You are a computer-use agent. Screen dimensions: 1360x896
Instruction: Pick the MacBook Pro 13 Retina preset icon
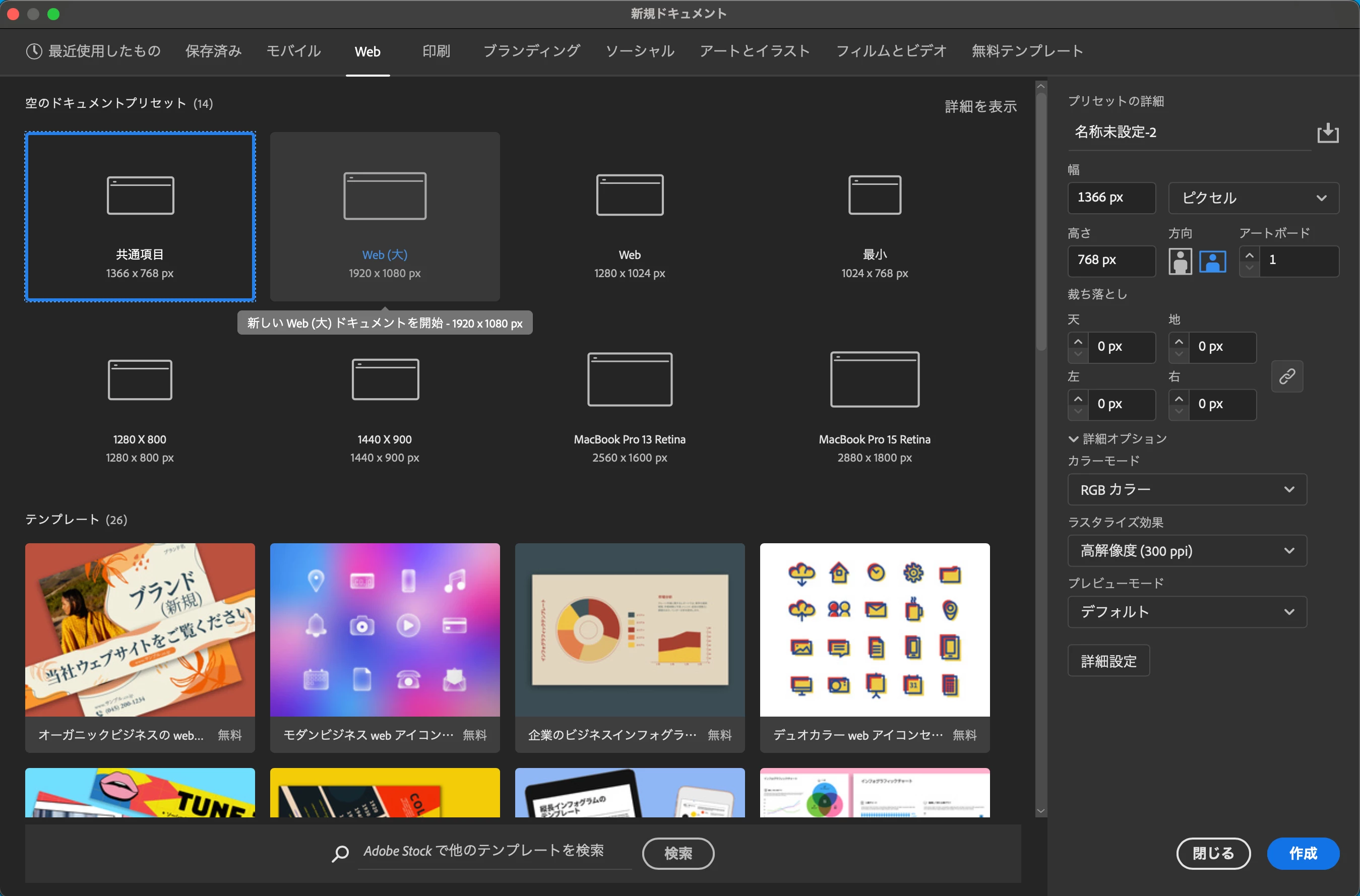[x=629, y=379]
